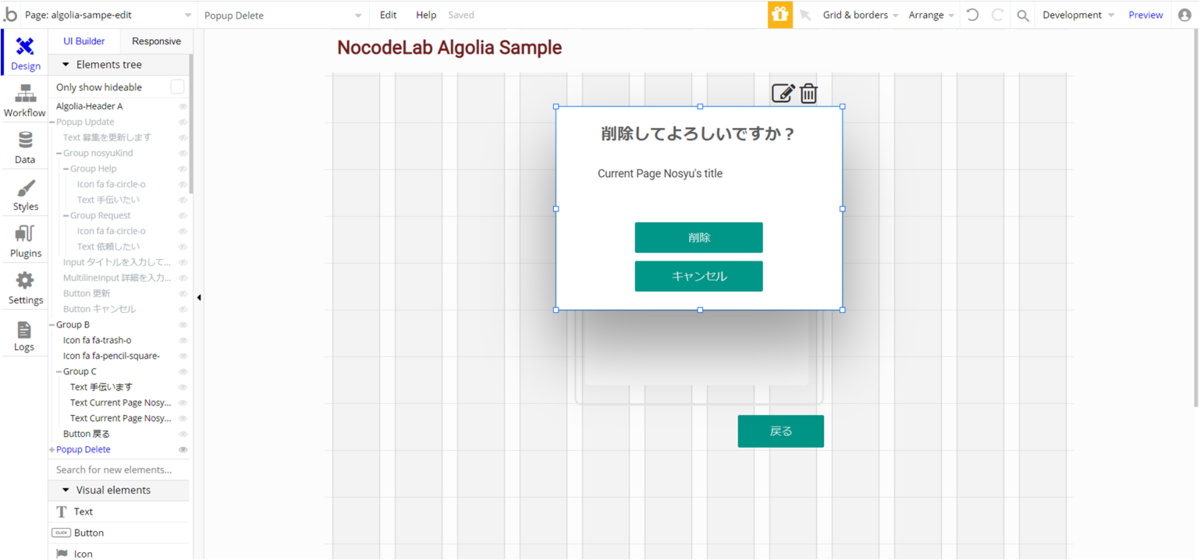This screenshot has width=1200, height=560.
Task: Collapse the left panel with the black arrow
Action: coord(198,297)
